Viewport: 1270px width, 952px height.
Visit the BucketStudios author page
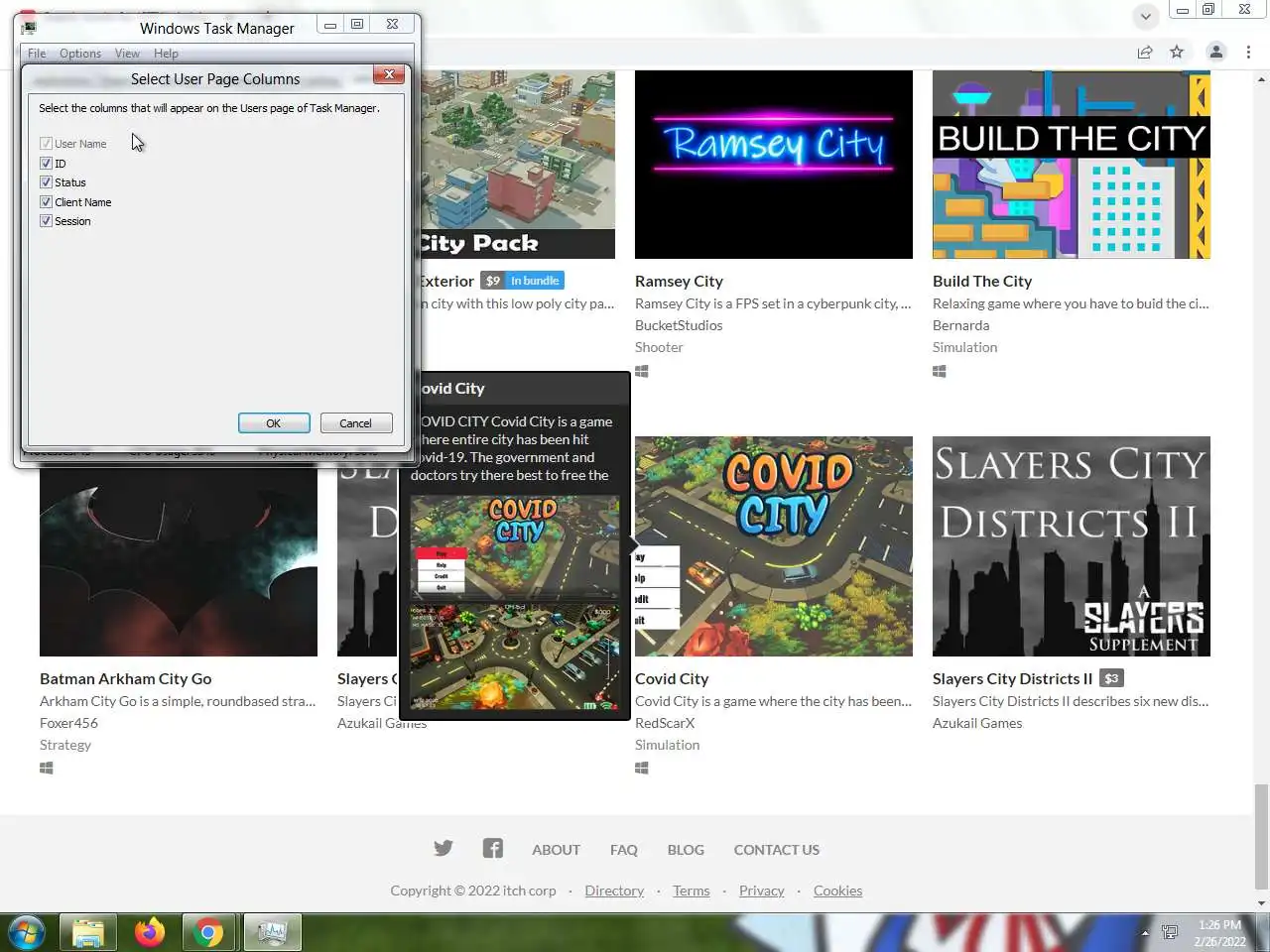679,325
